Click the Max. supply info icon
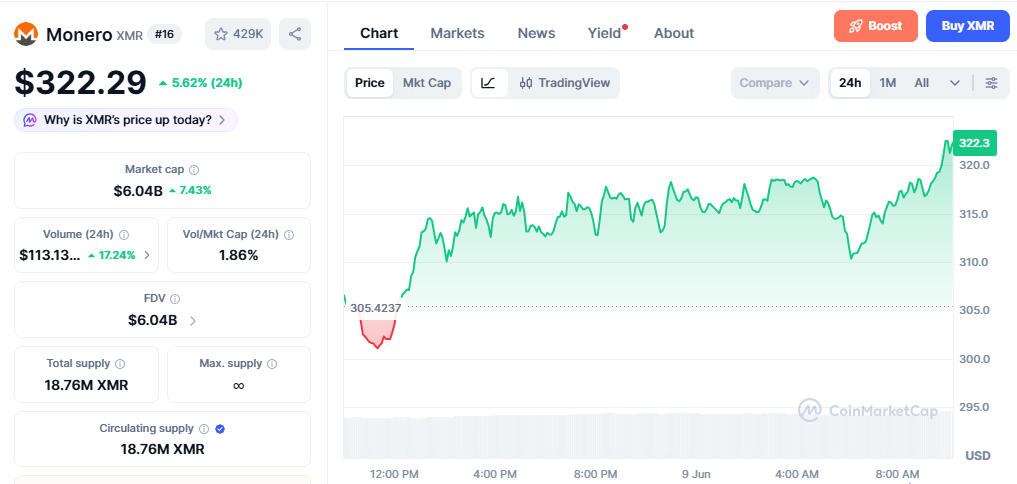Viewport: 1017px width, 484px height. click(x=272, y=363)
